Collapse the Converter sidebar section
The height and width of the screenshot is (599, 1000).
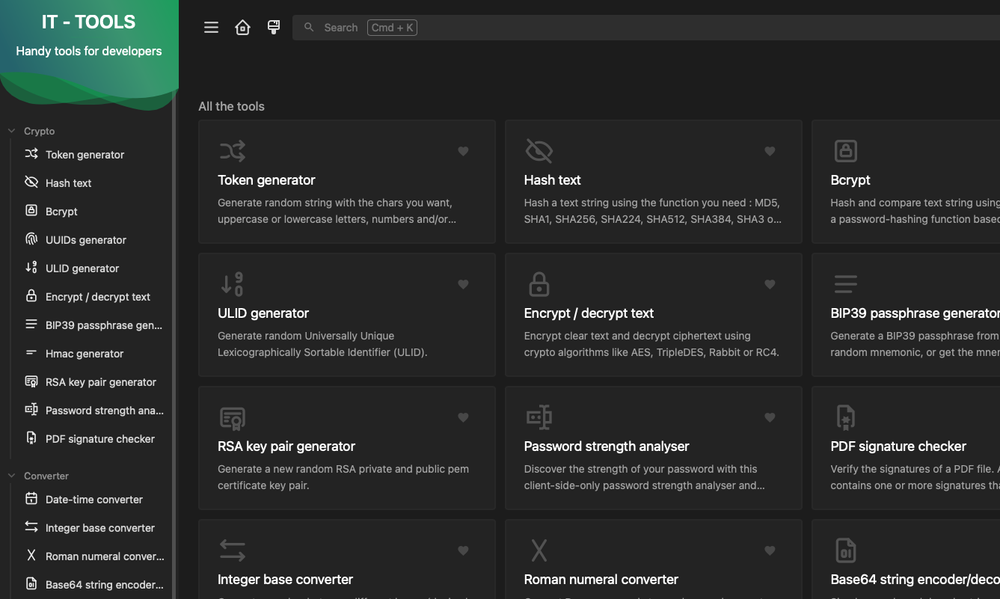(12, 476)
